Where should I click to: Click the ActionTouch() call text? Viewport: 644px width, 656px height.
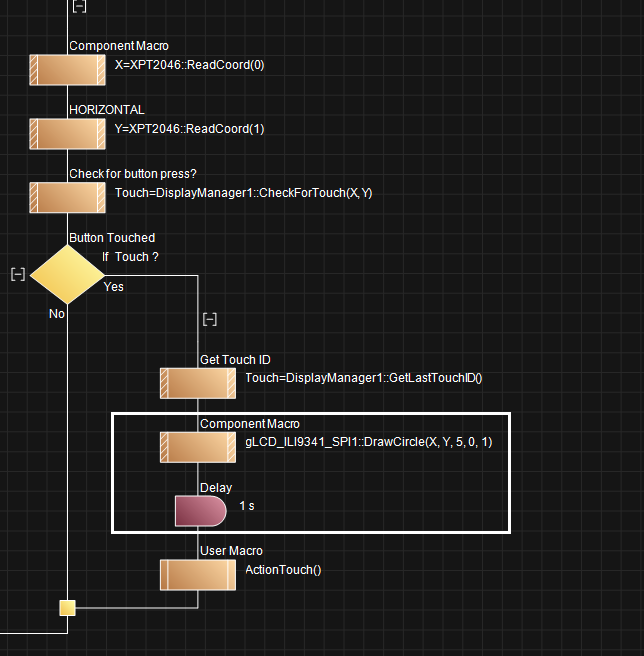(x=284, y=569)
